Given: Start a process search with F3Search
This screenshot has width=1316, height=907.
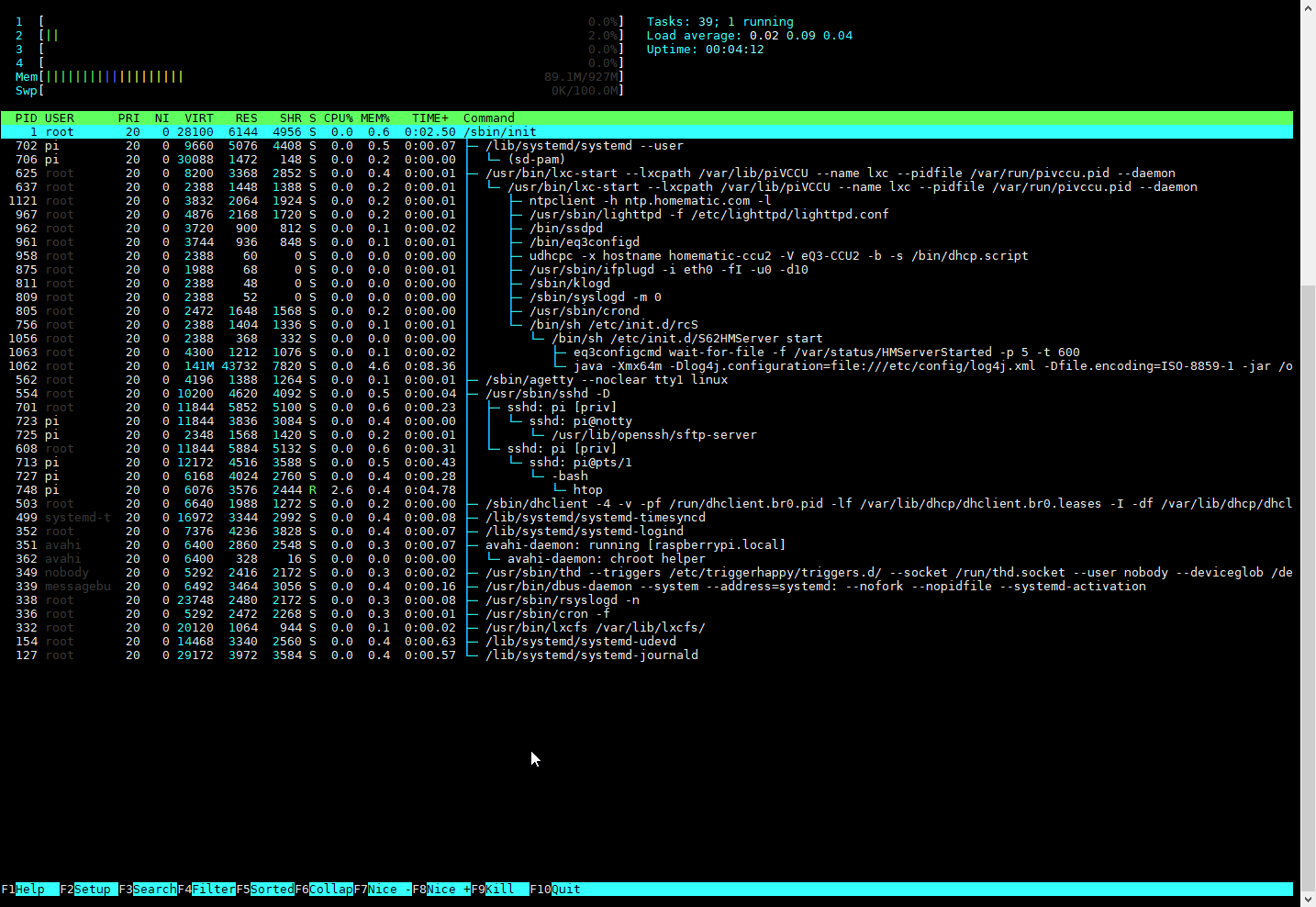Looking at the screenshot, I should (148, 889).
